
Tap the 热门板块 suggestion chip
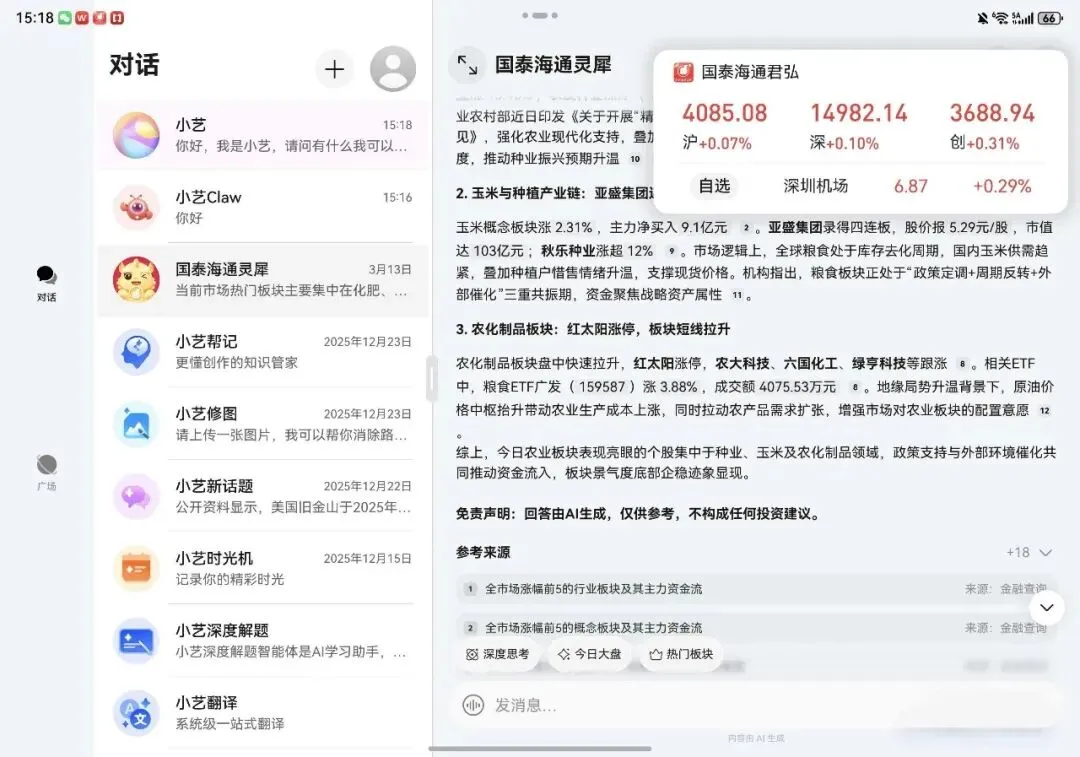click(681, 654)
